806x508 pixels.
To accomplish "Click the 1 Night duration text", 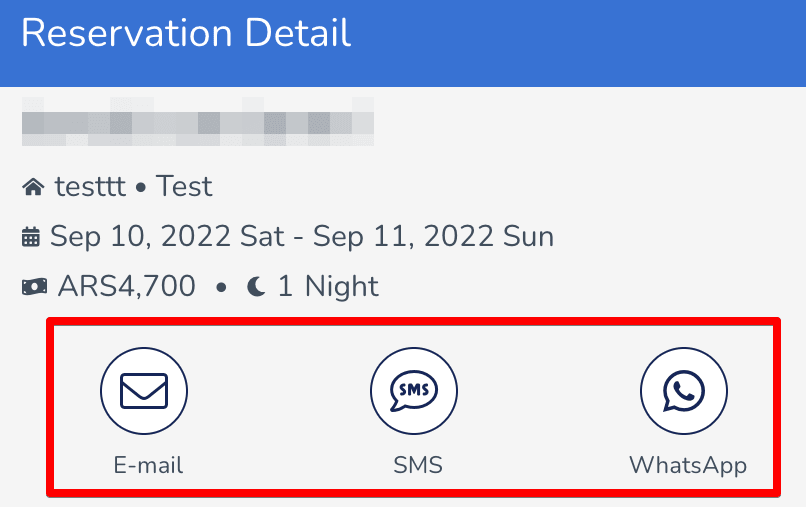I will pos(328,286).
